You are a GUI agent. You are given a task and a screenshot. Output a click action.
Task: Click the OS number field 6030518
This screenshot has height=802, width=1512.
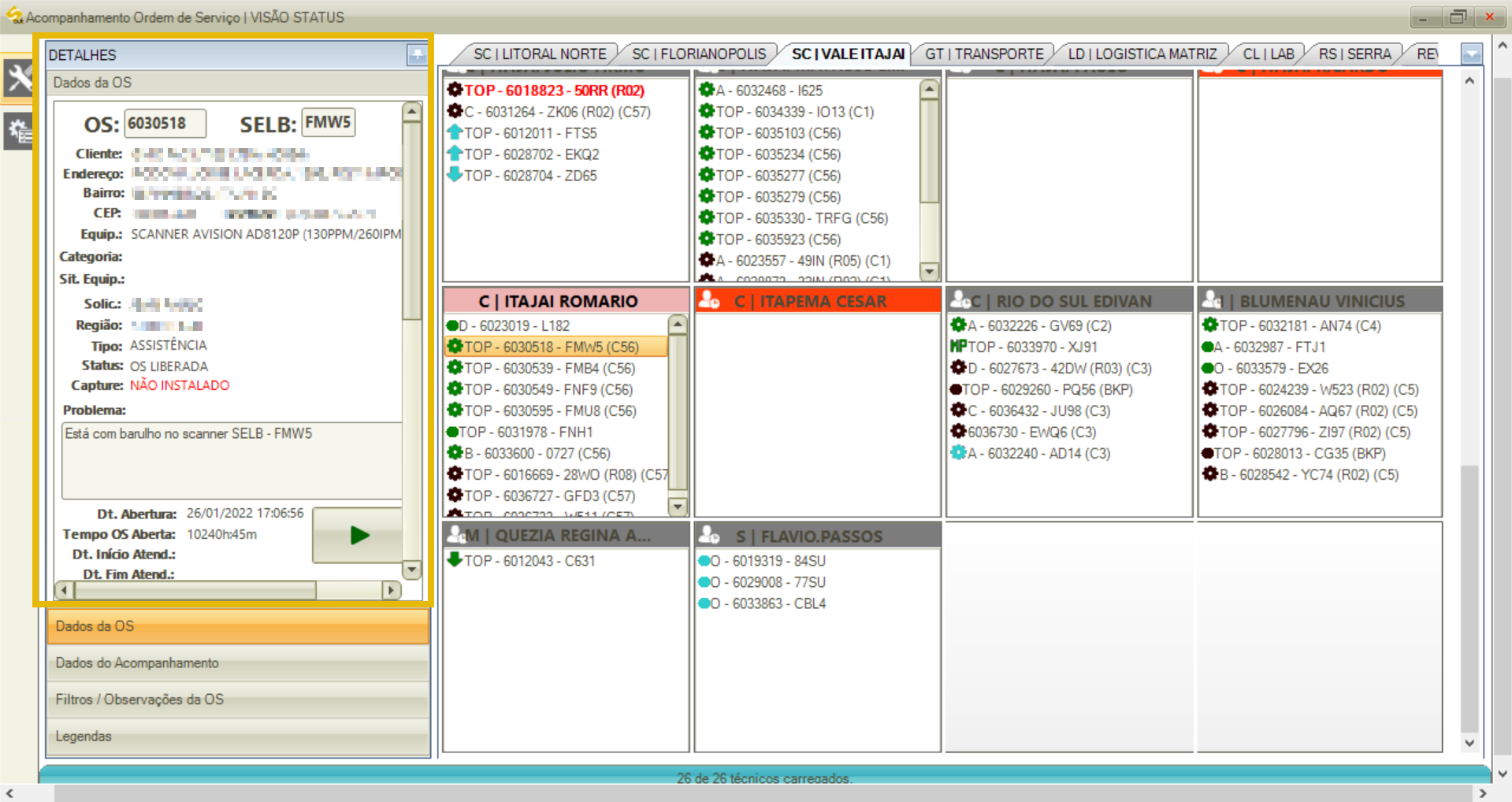(x=165, y=124)
